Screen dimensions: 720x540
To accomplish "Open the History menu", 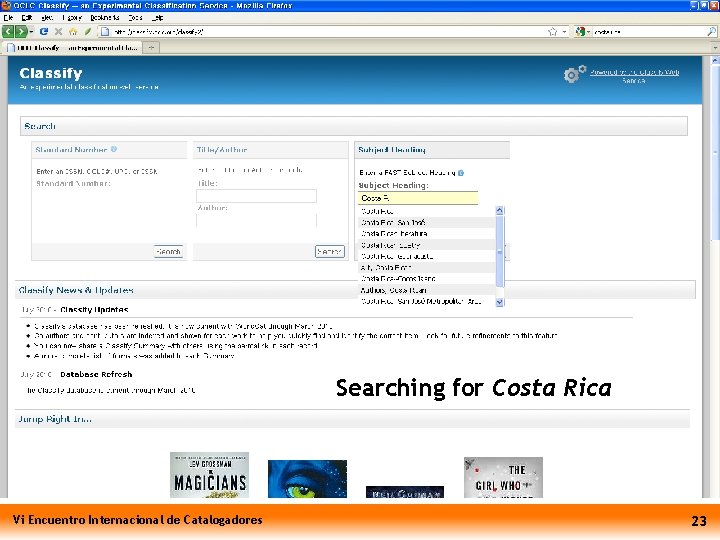I will [72, 18].
